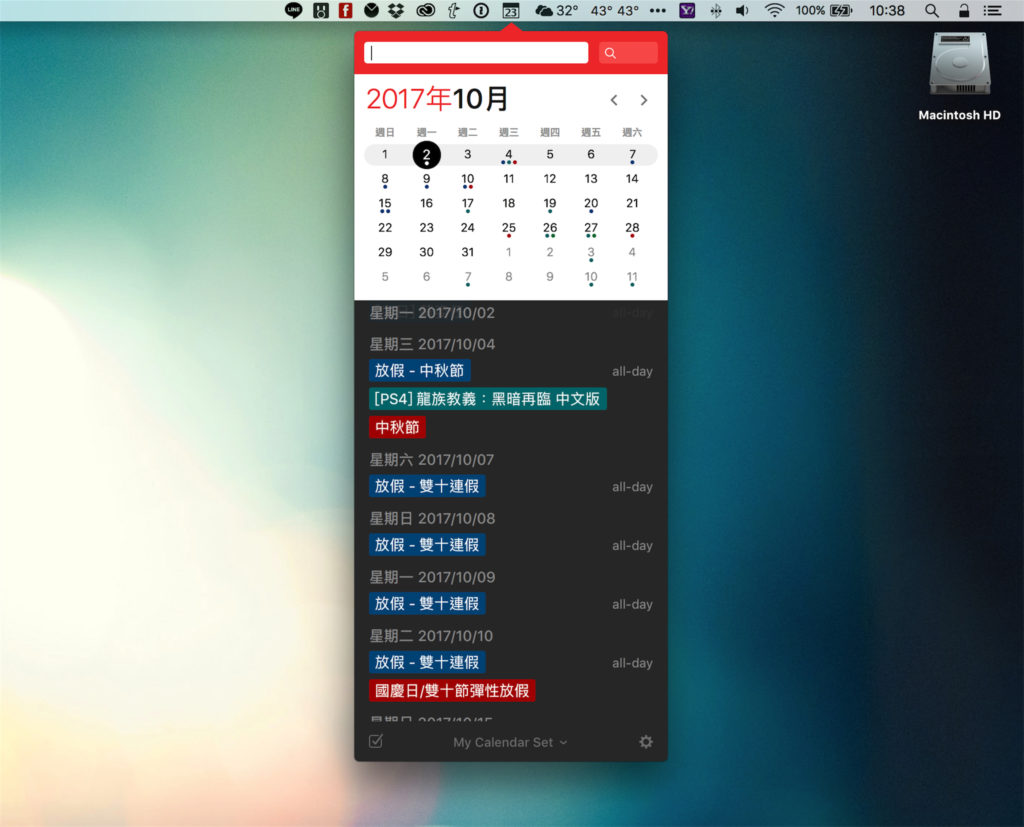Click the Yahoo menu bar icon
The image size is (1024, 827).
click(687, 10)
